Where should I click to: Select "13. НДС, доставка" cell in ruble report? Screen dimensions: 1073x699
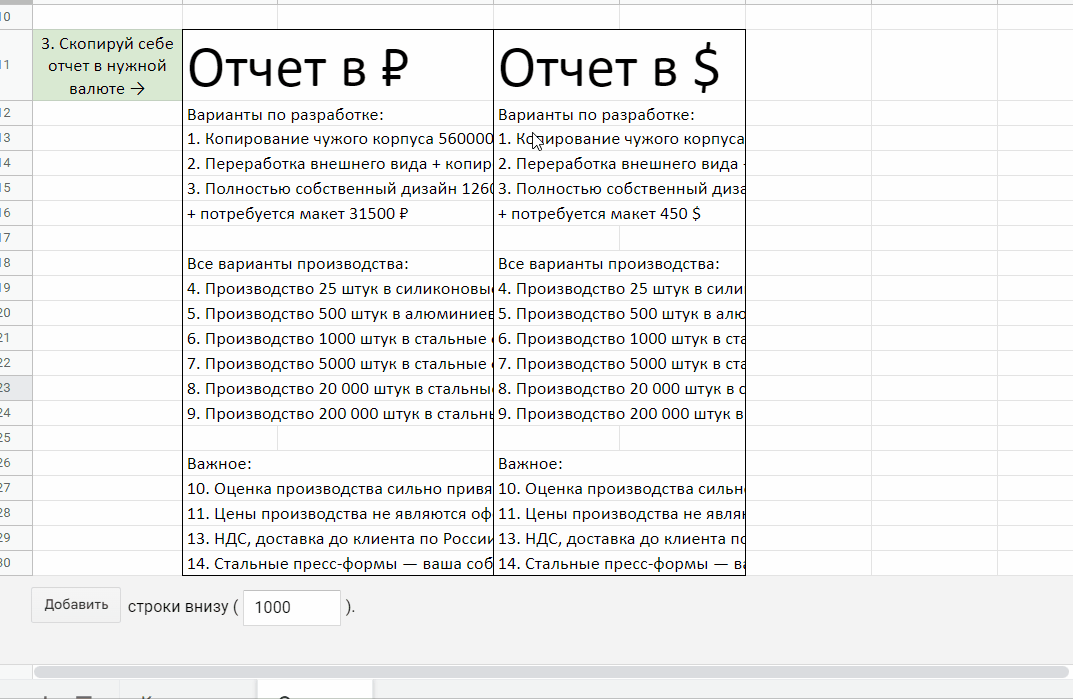tap(337, 539)
